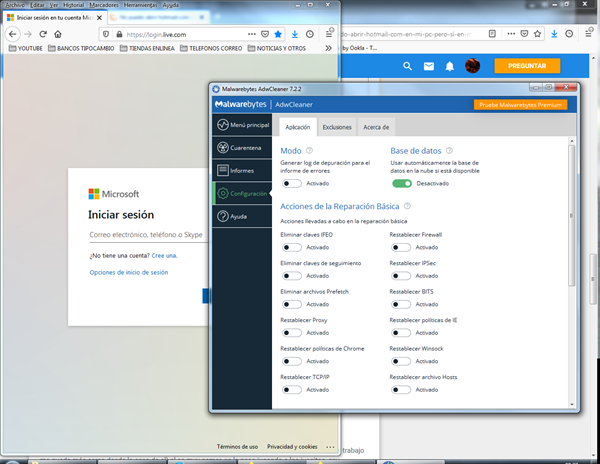Toggle Eliminar archivos Prefetch switch
The width and height of the screenshot is (600, 464).
(292, 304)
